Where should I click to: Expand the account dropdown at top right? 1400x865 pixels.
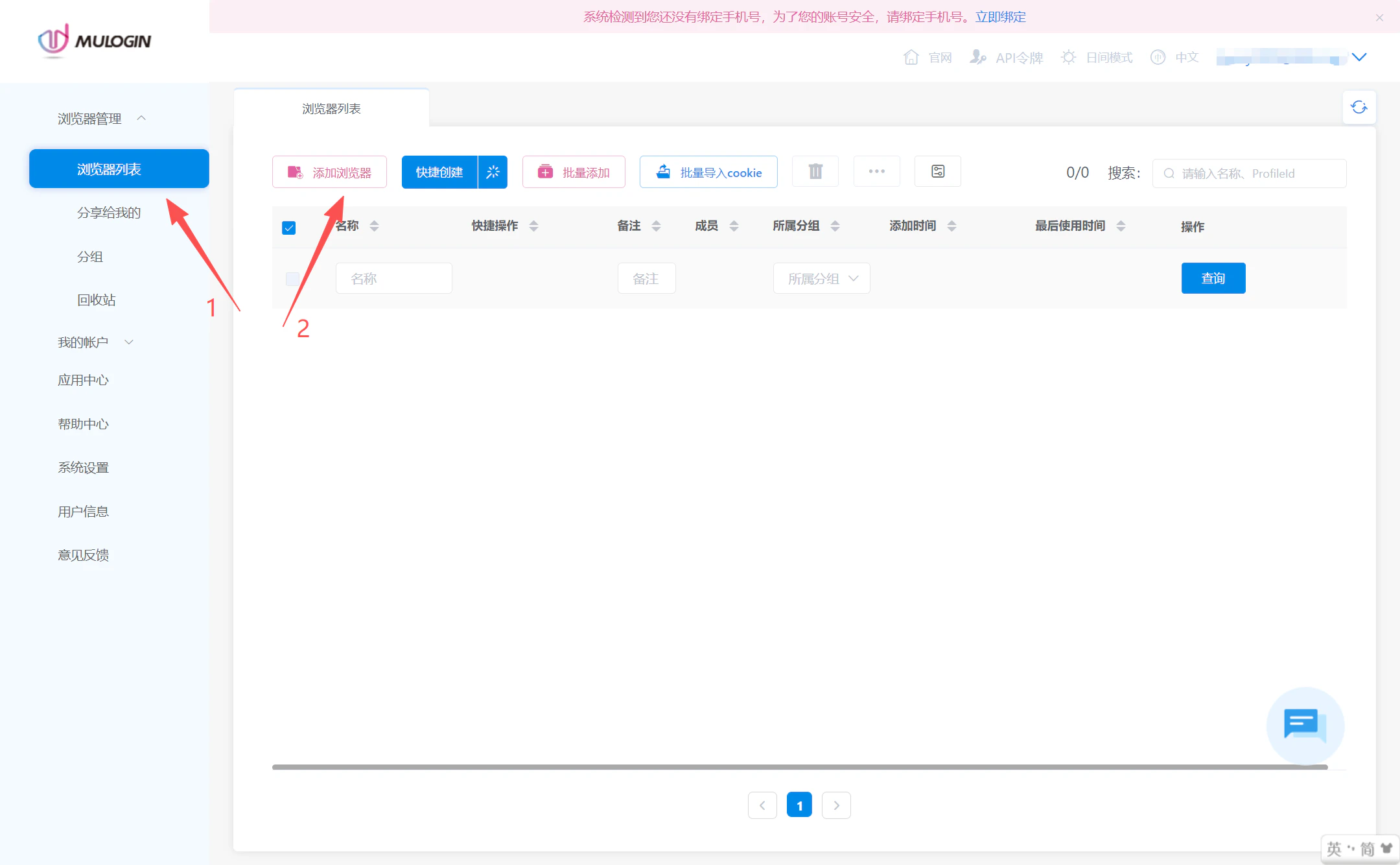click(x=1359, y=57)
